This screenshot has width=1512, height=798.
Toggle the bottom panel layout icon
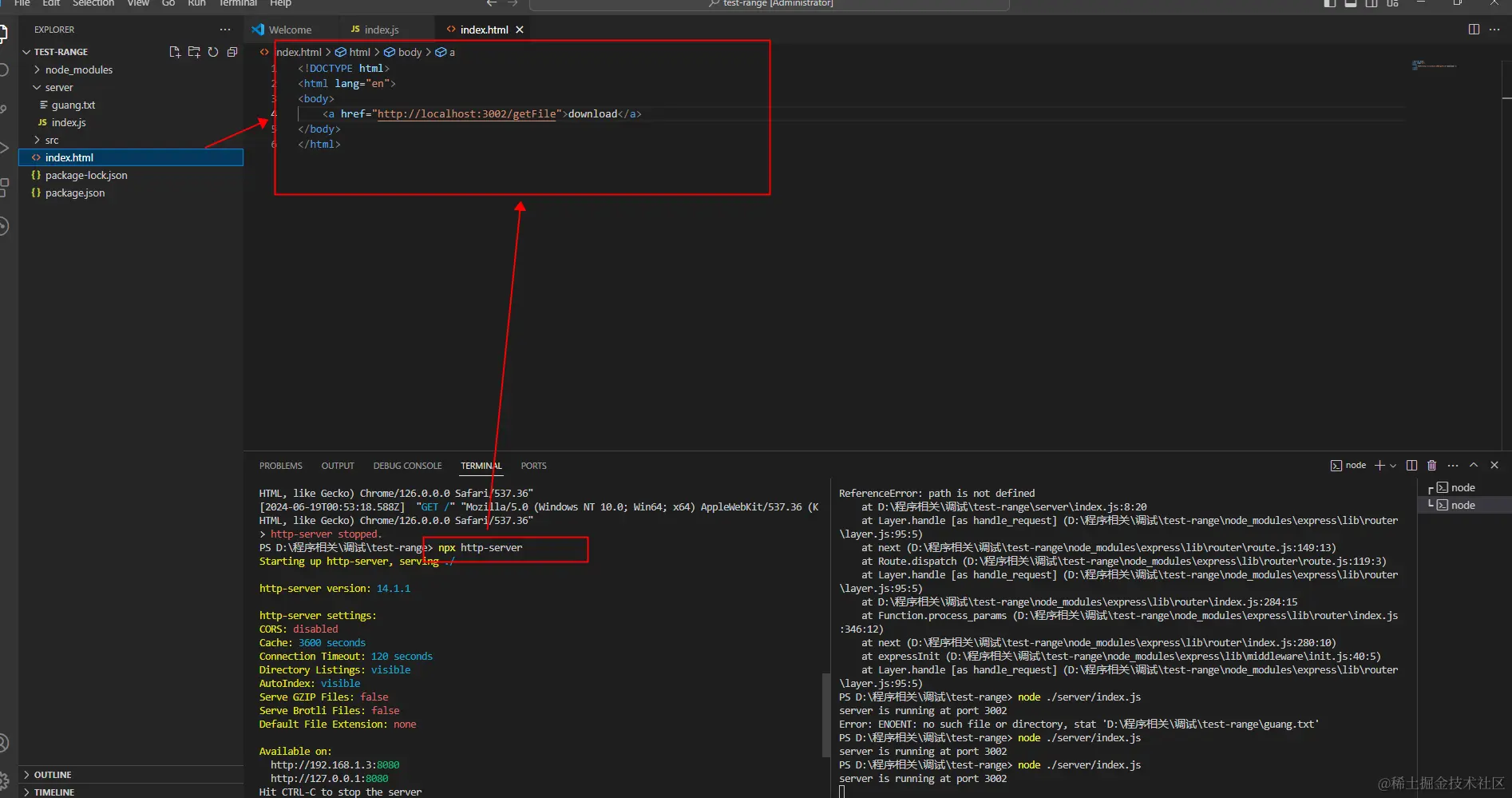(1350, 3)
